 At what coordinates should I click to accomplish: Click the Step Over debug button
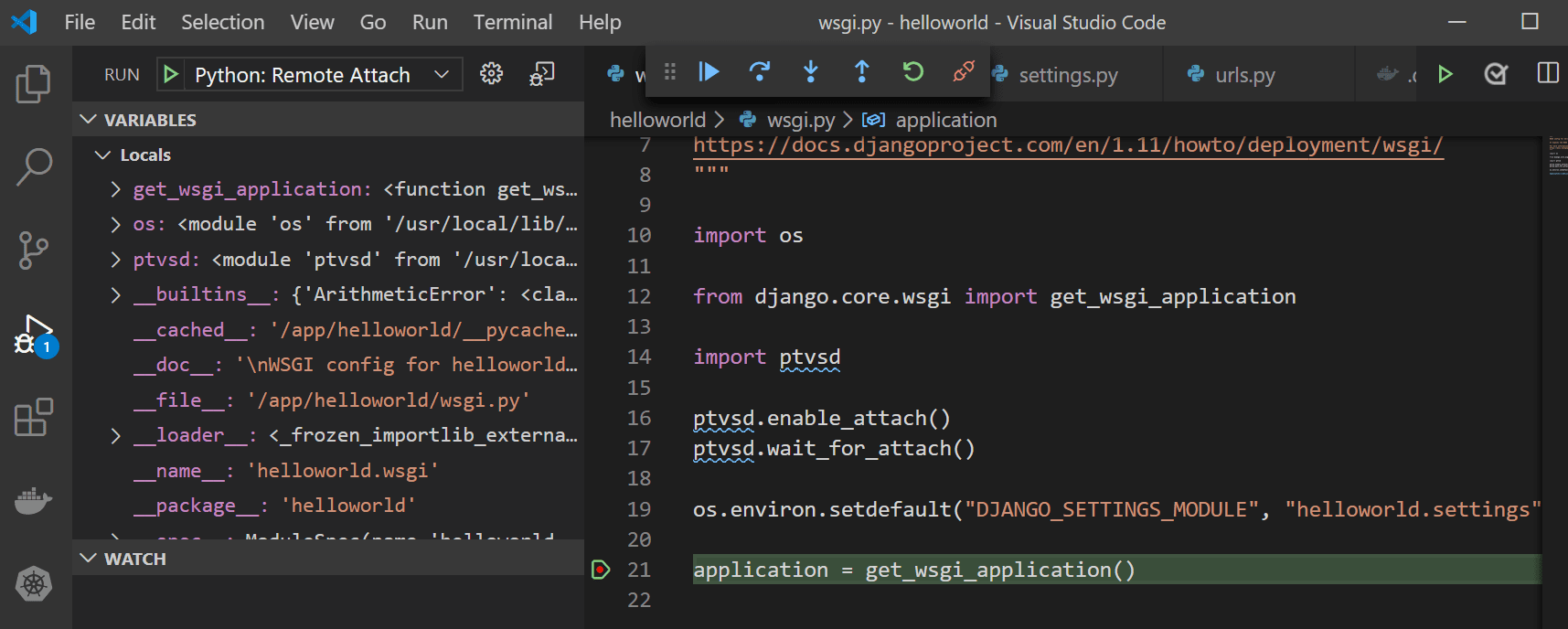pyautogui.click(x=759, y=71)
